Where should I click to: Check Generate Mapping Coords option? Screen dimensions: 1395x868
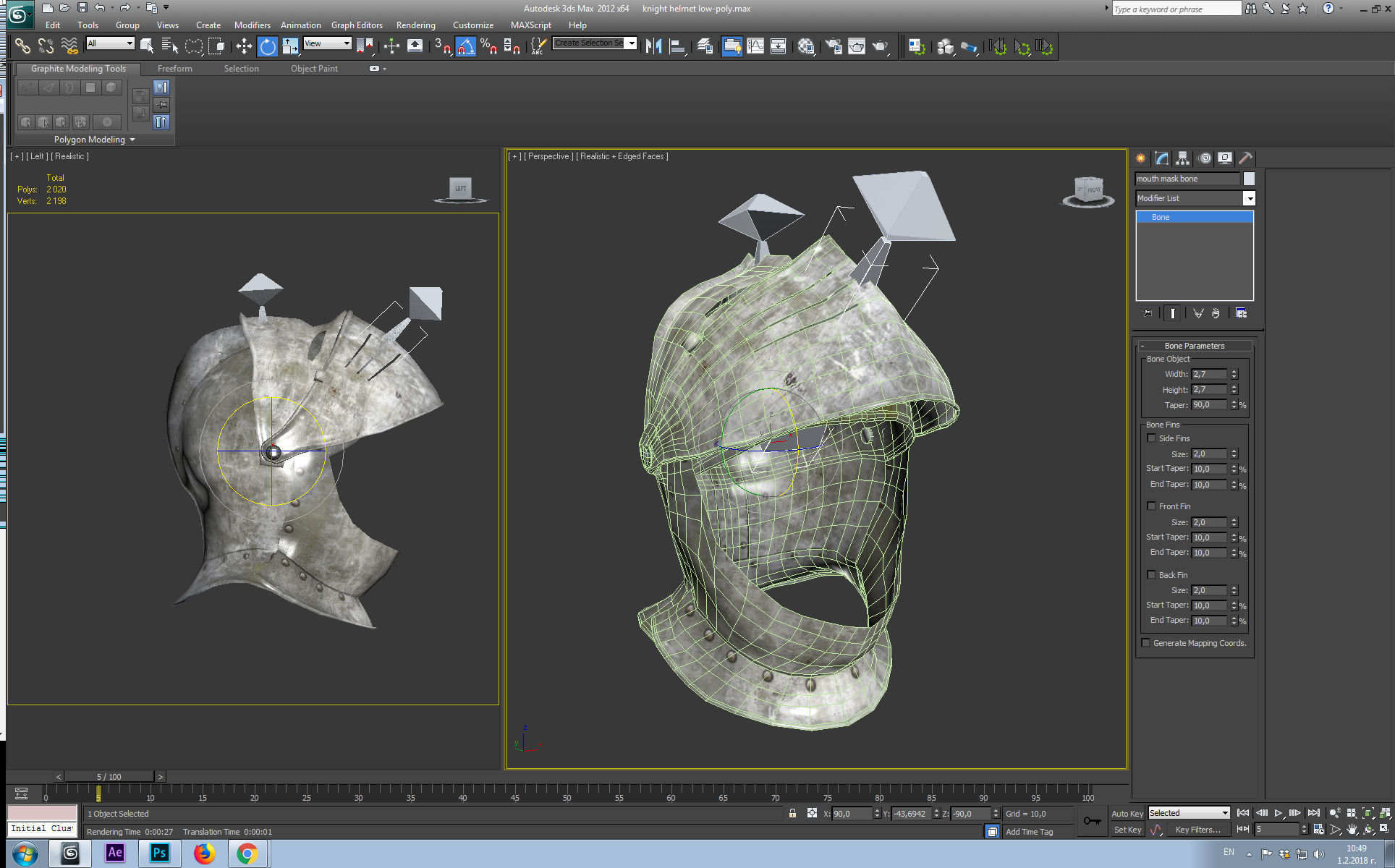pos(1145,643)
